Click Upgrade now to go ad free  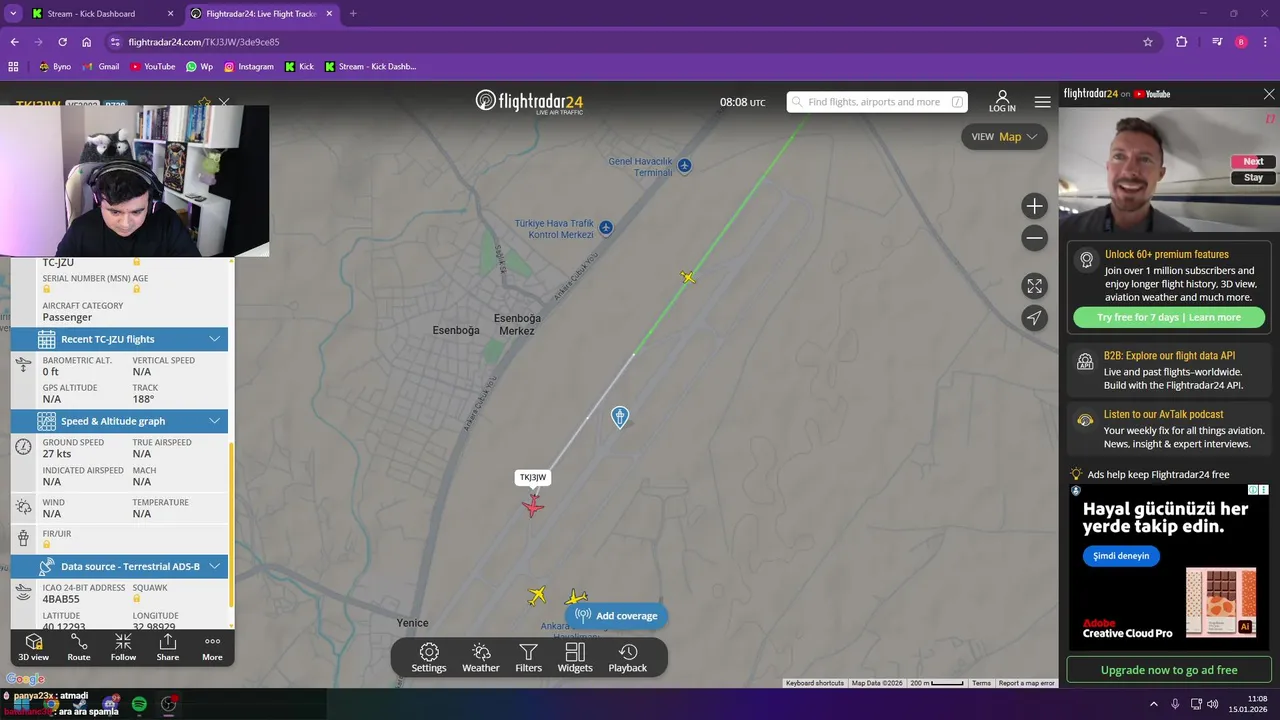(x=1169, y=670)
